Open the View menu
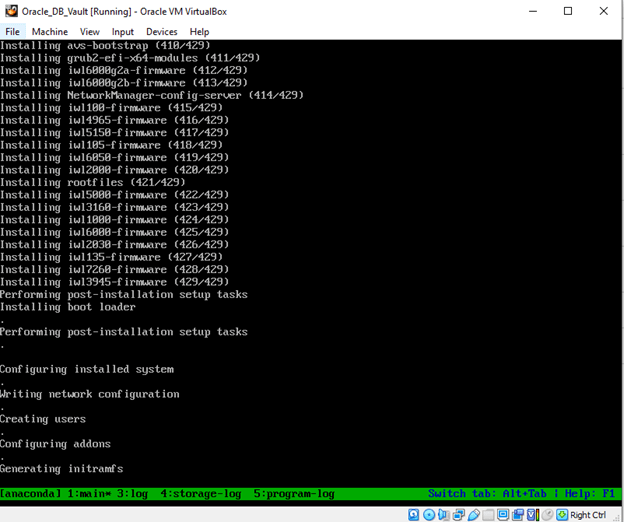The width and height of the screenshot is (624, 522). 90,31
